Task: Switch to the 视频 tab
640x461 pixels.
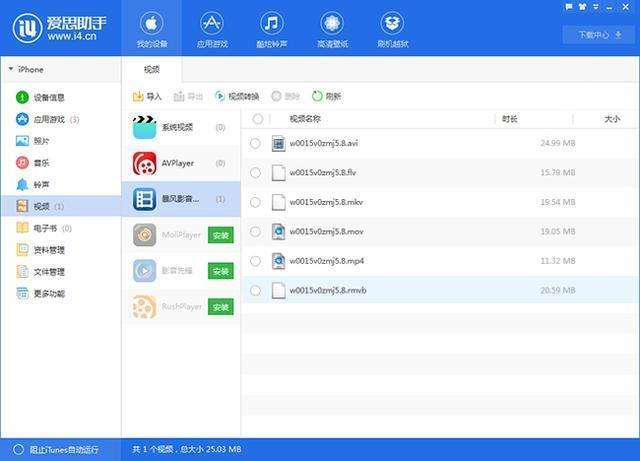Action: pyautogui.click(x=152, y=69)
